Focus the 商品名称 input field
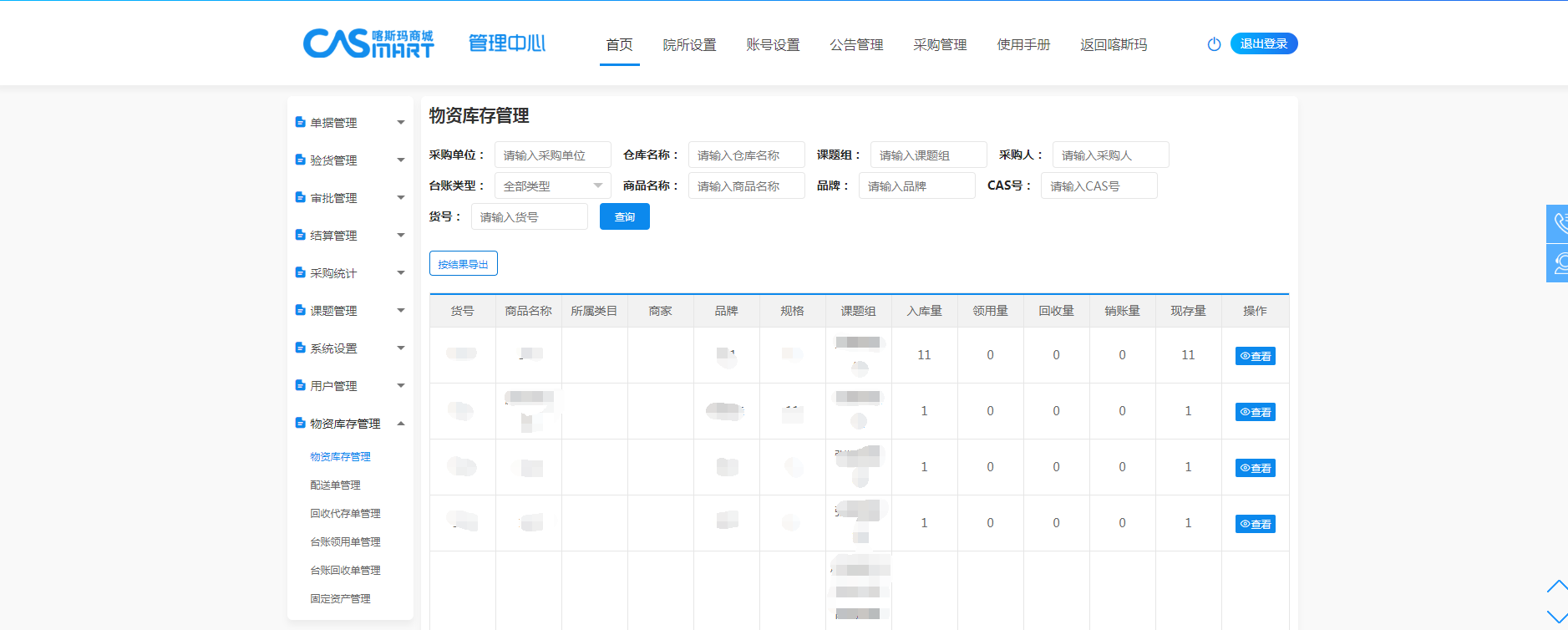 (746, 186)
